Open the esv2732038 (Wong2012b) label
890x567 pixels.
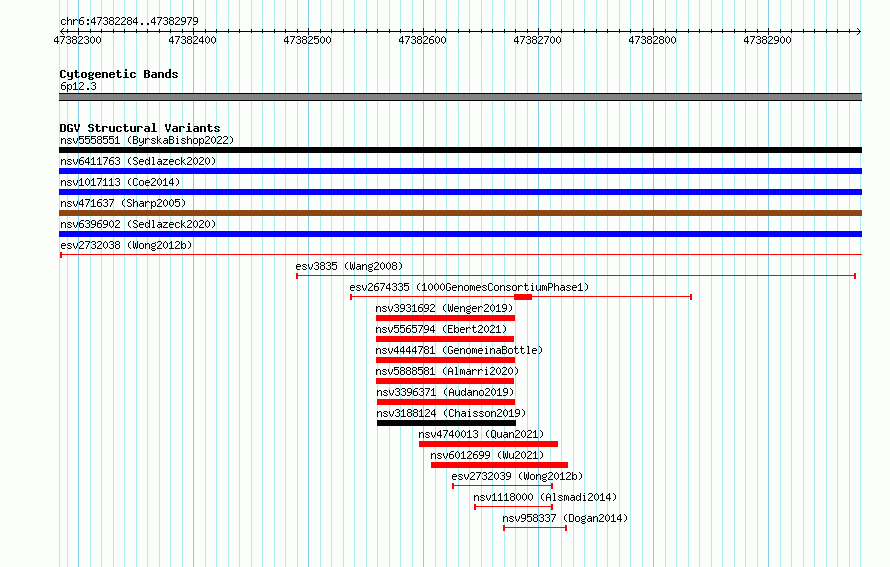[x=126, y=245]
